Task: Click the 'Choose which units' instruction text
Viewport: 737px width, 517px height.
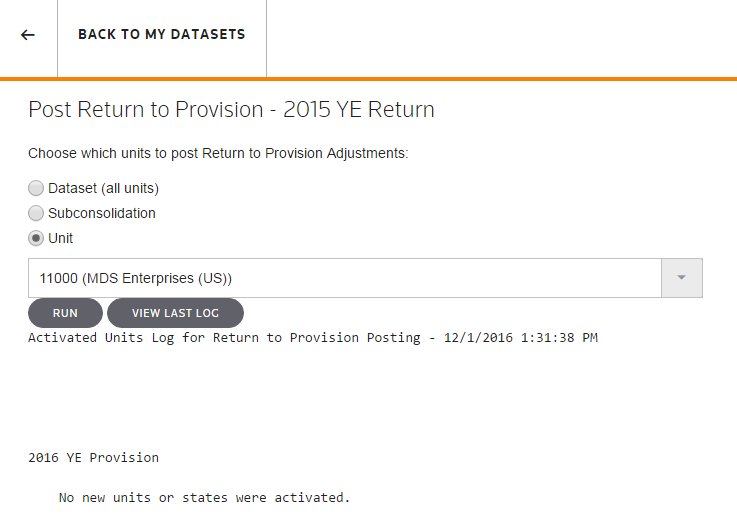Action: click(218, 154)
